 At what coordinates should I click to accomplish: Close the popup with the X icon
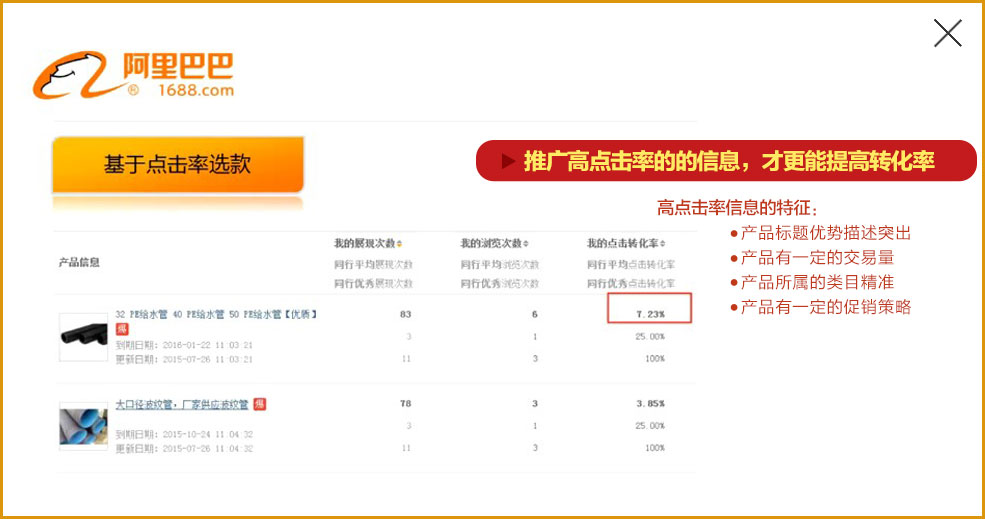pos(947,33)
